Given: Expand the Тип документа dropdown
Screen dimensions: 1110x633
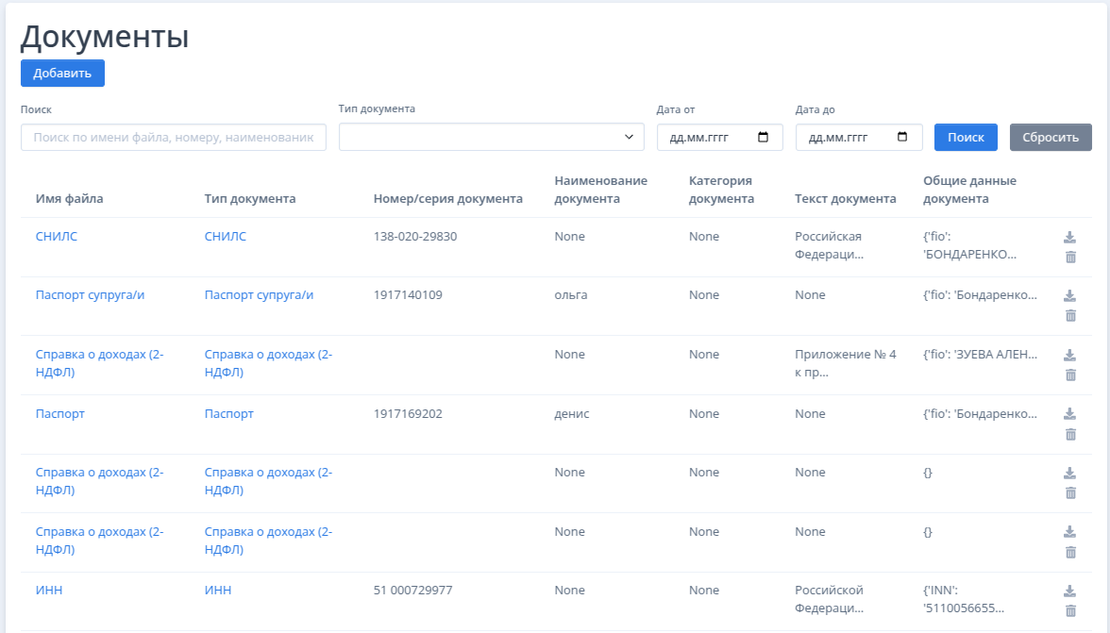Looking at the screenshot, I should point(491,137).
